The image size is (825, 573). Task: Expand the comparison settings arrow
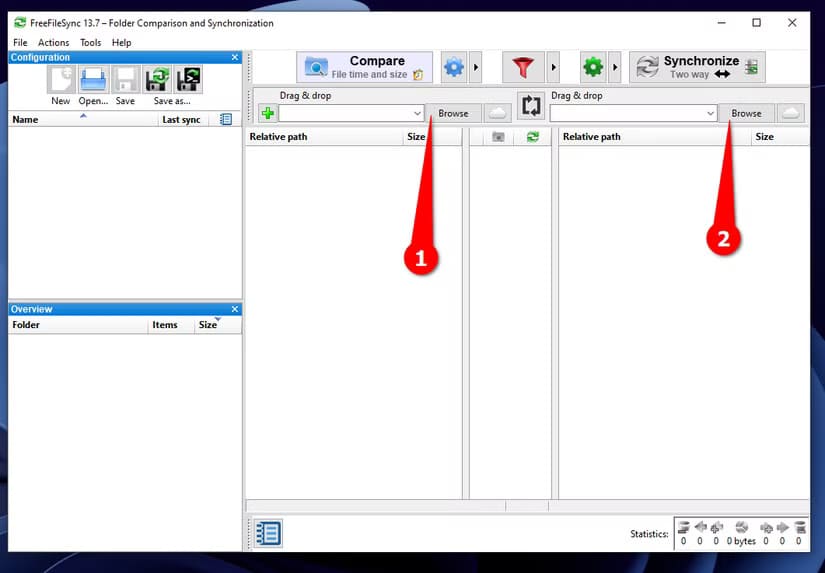(476, 67)
